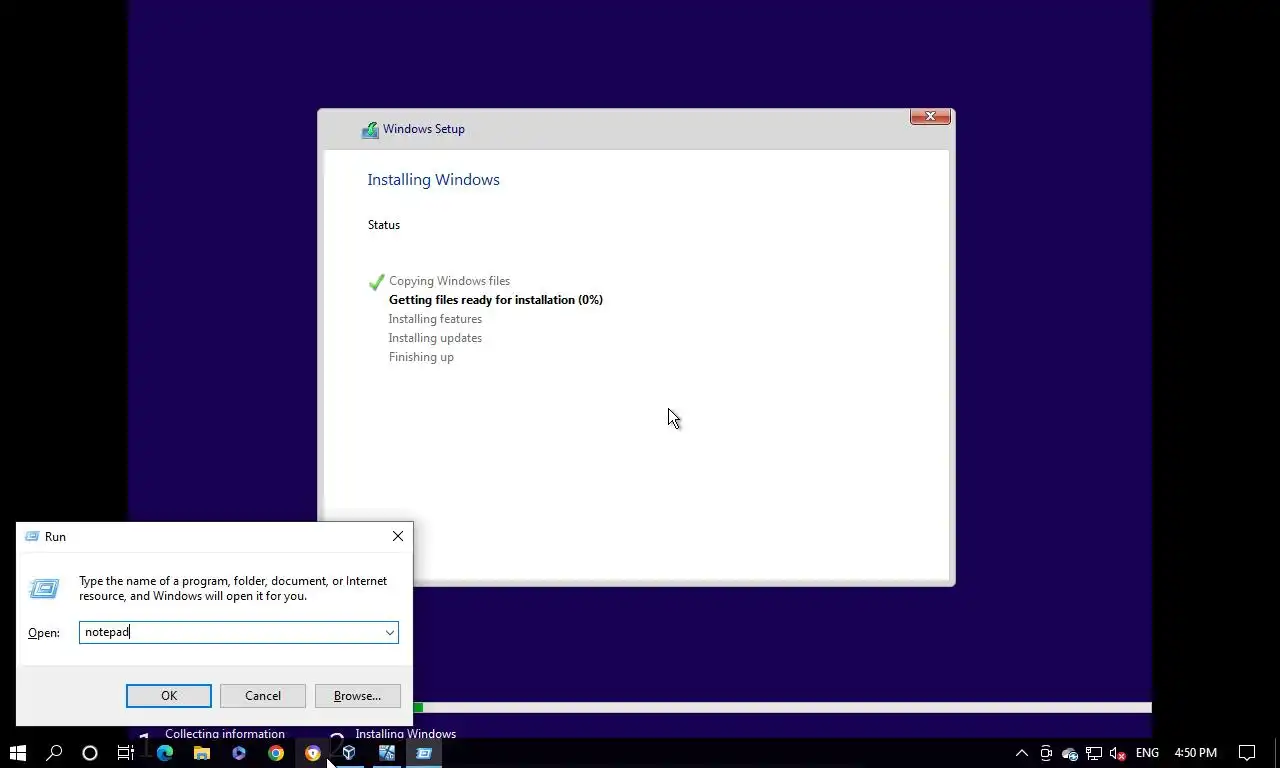Viewport: 1280px width, 768px height.
Task: Open the yellow shield app on taskbar
Action: click(x=313, y=753)
